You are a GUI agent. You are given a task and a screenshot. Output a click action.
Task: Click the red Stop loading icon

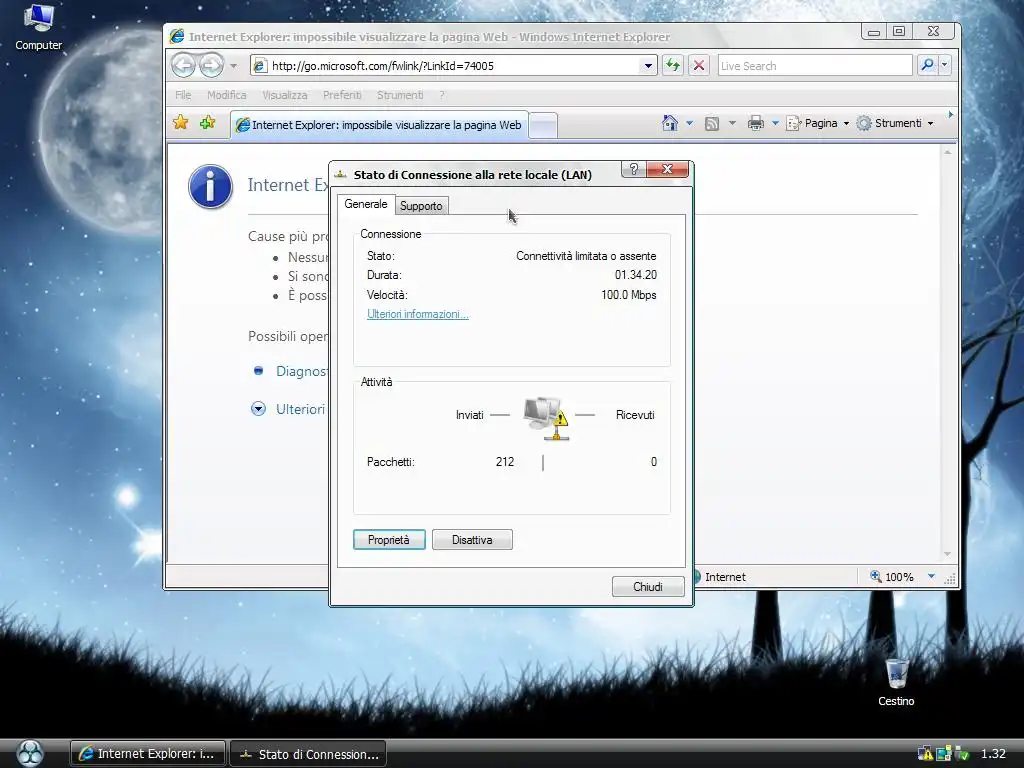[x=699, y=65]
